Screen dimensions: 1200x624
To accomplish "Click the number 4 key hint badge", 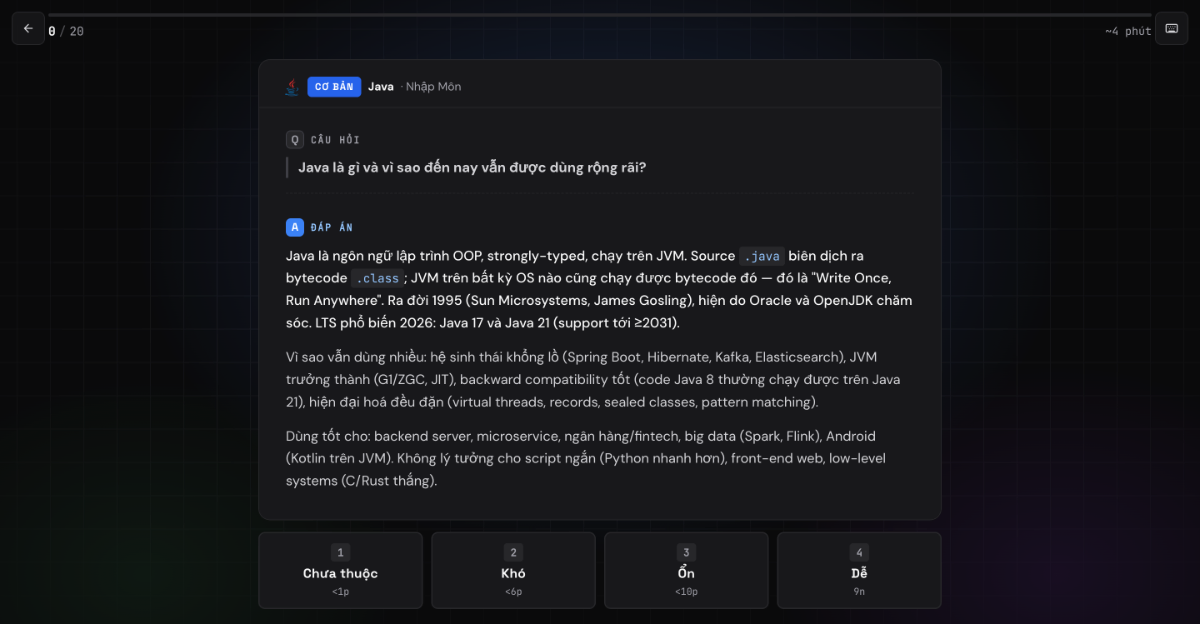I will click(x=859, y=552).
